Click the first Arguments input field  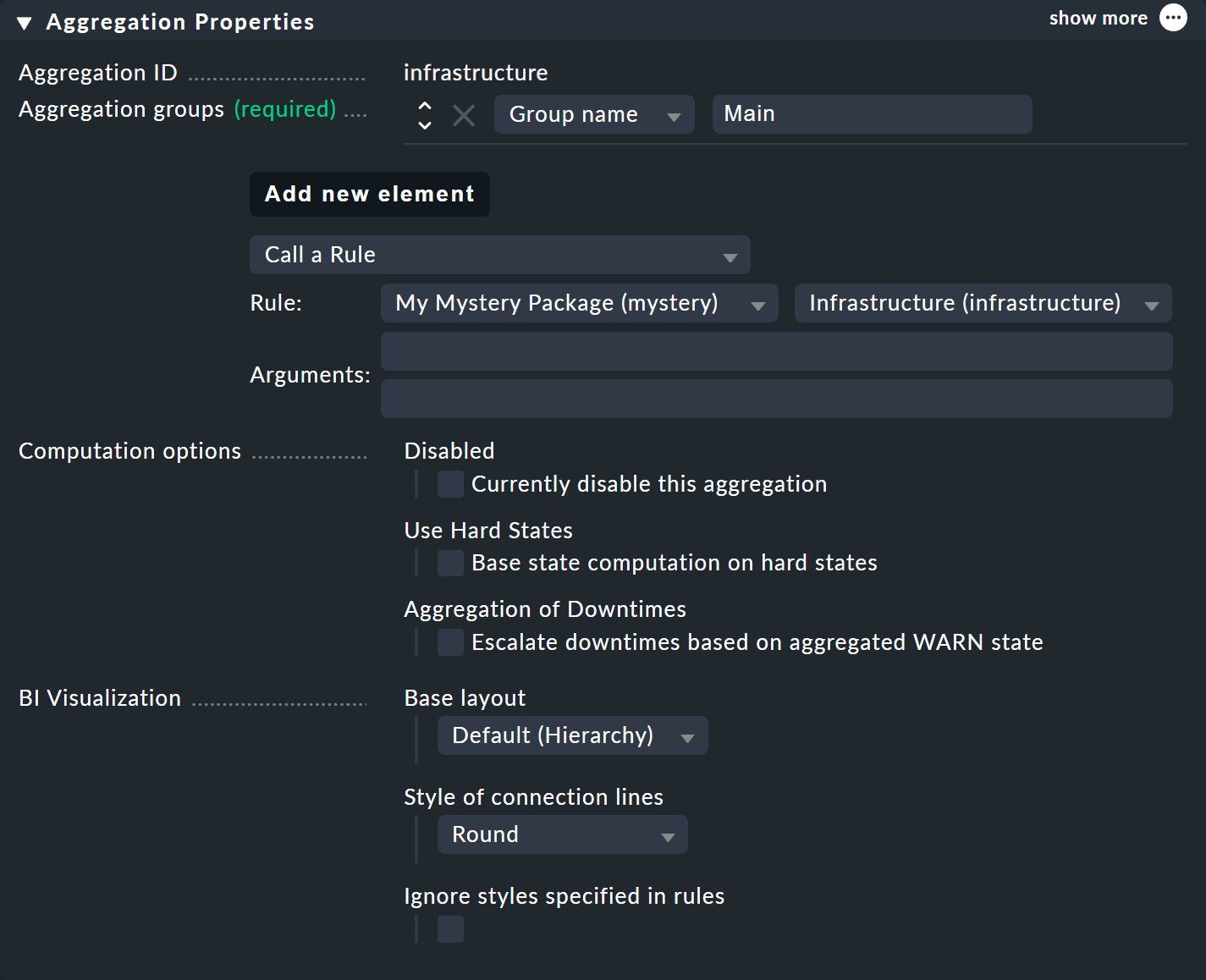[776, 351]
